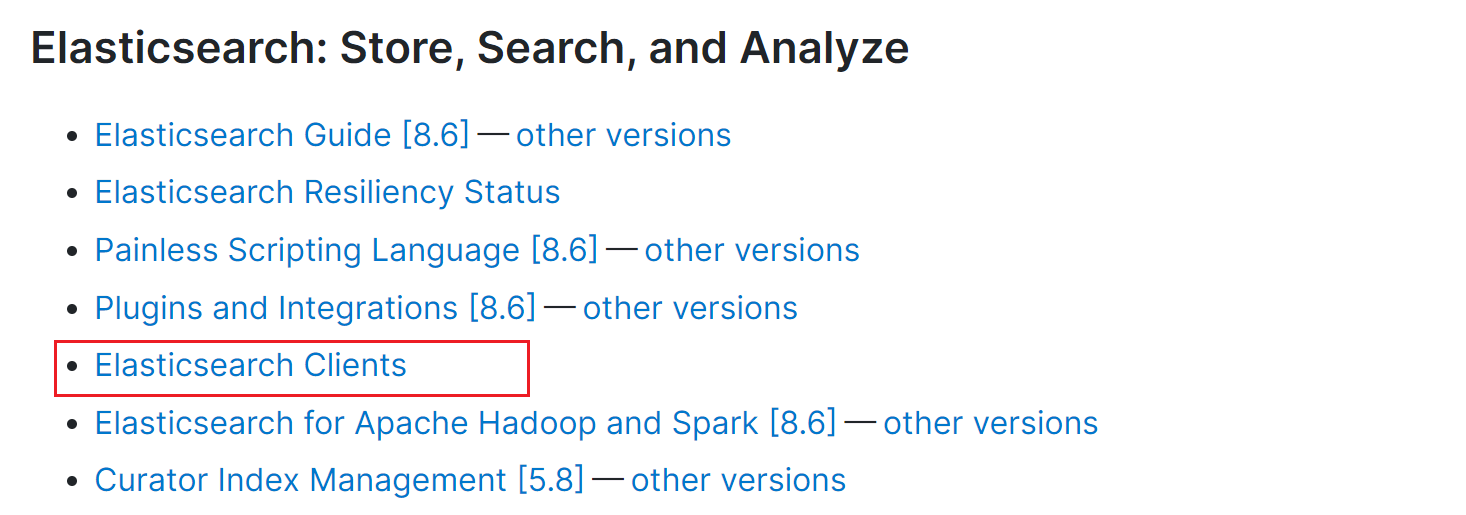Open Painless Scripting Language [8.6] docs
Image resolution: width=1466 pixels, height=515 pixels.
pos(346,250)
